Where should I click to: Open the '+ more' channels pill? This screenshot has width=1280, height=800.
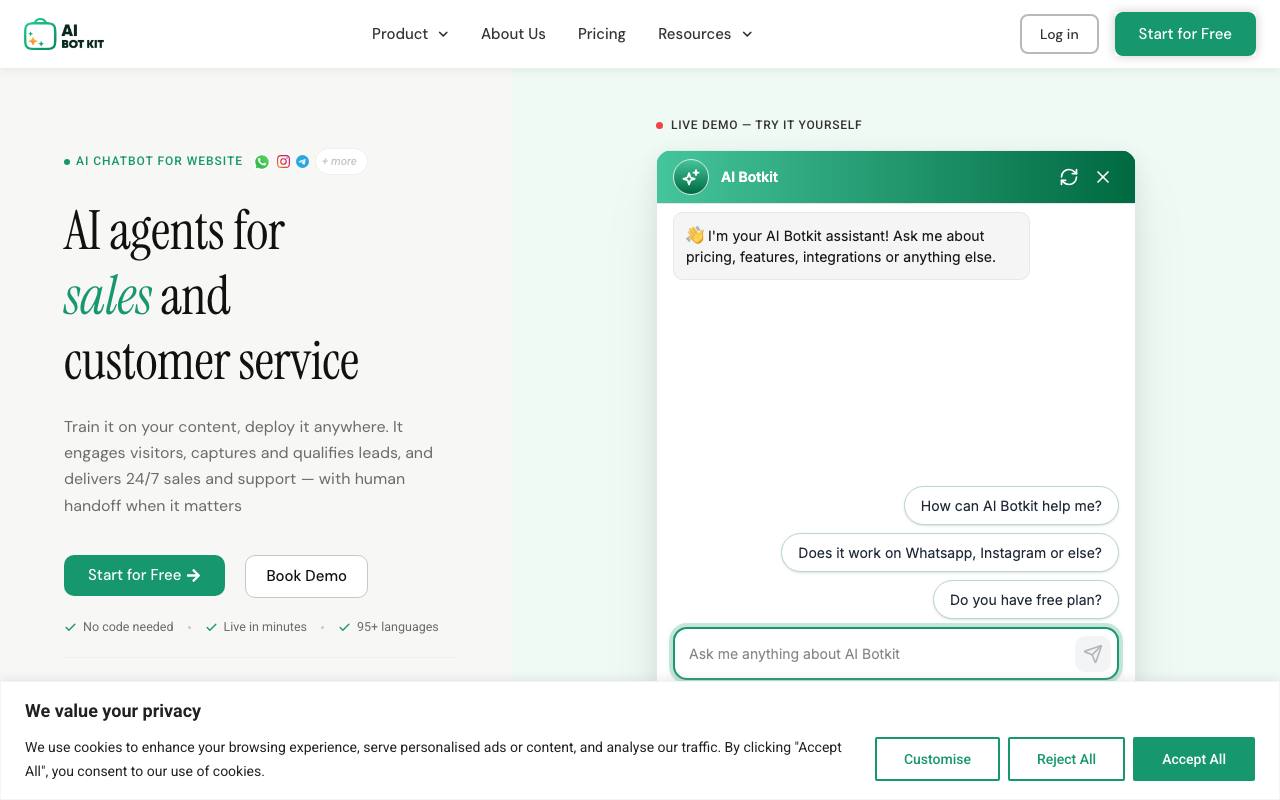tap(341, 161)
